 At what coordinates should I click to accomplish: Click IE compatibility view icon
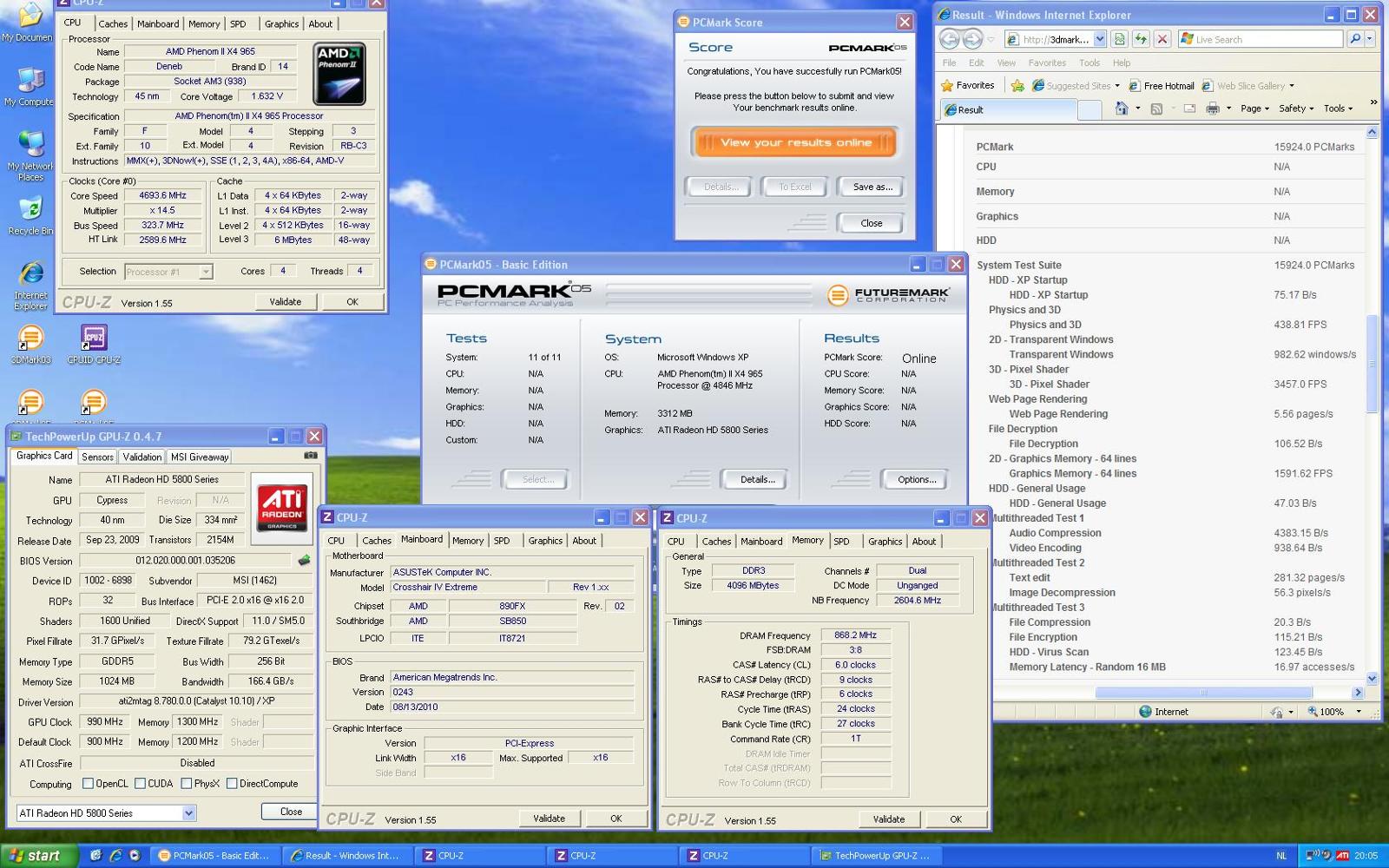click(x=1120, y=39)
